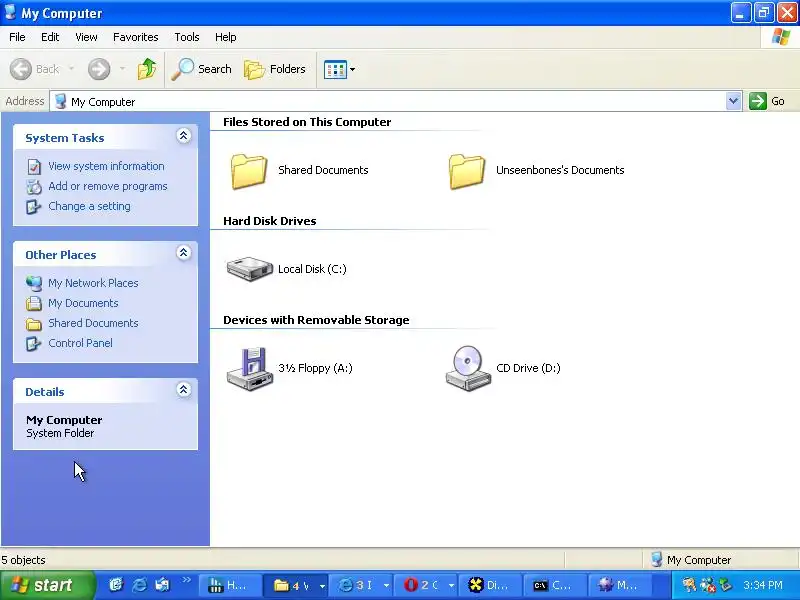Select the 3½ Floppy (A:) icon

click(x=248, y=369)
